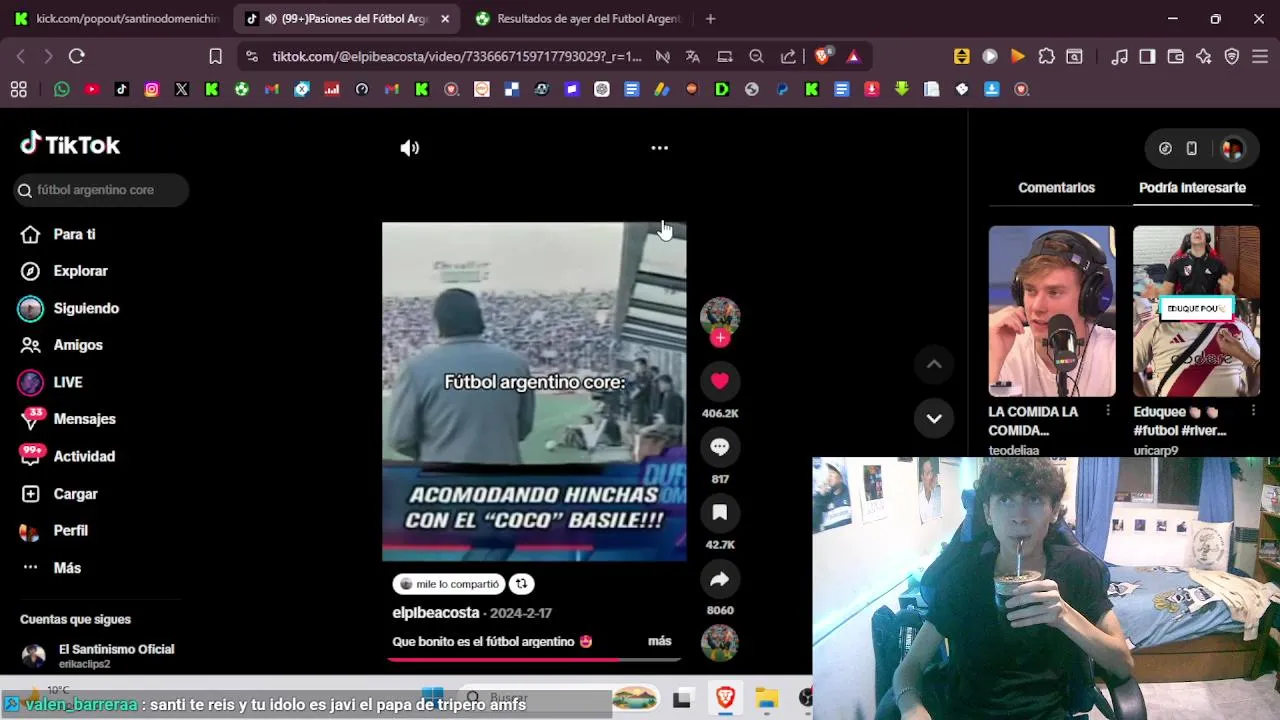Click the coin icon in TikTok header
This screenshot has height=720, width=1280.
click(x=1165, y=149)
